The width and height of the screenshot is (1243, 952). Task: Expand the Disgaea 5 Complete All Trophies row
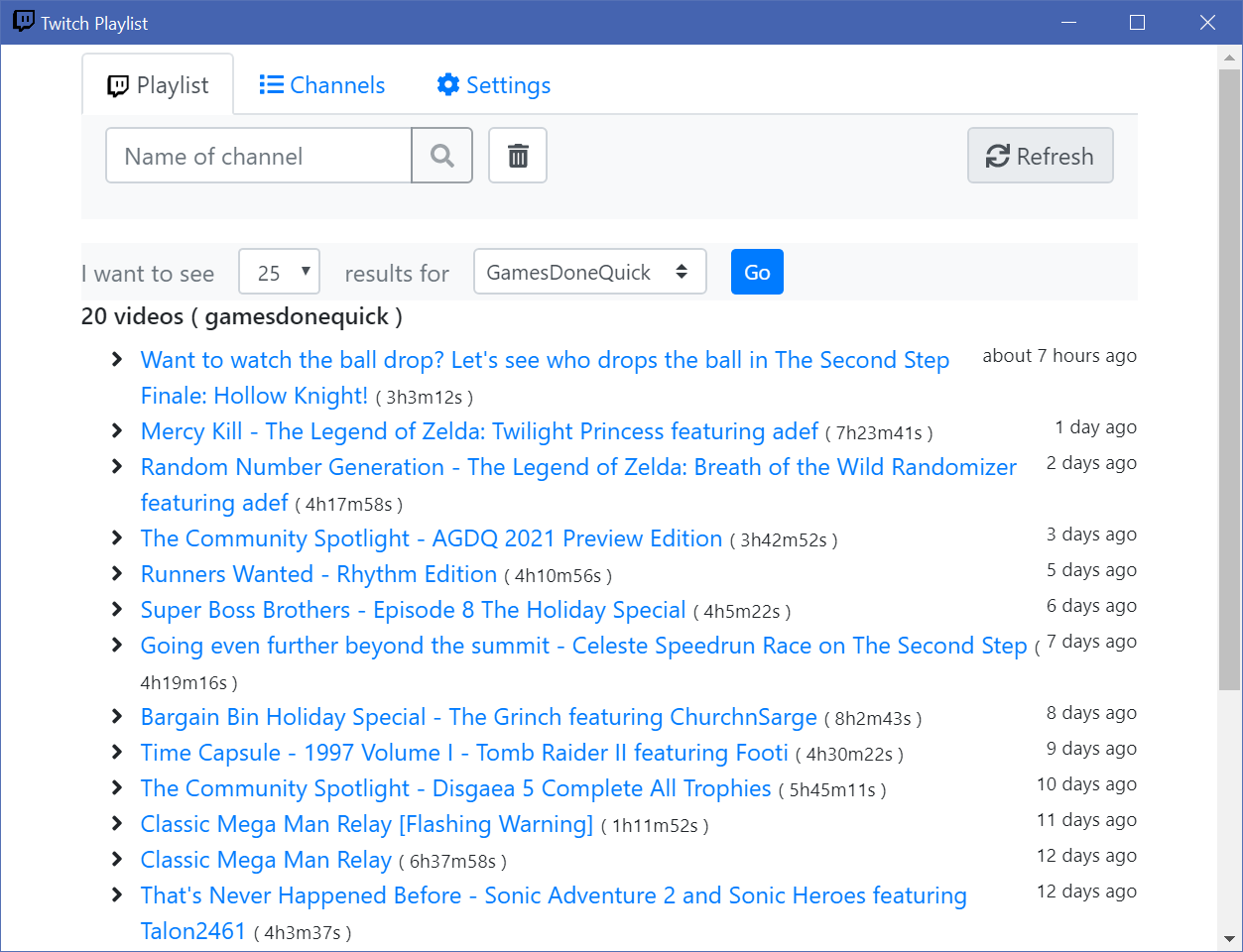(117, 788)
